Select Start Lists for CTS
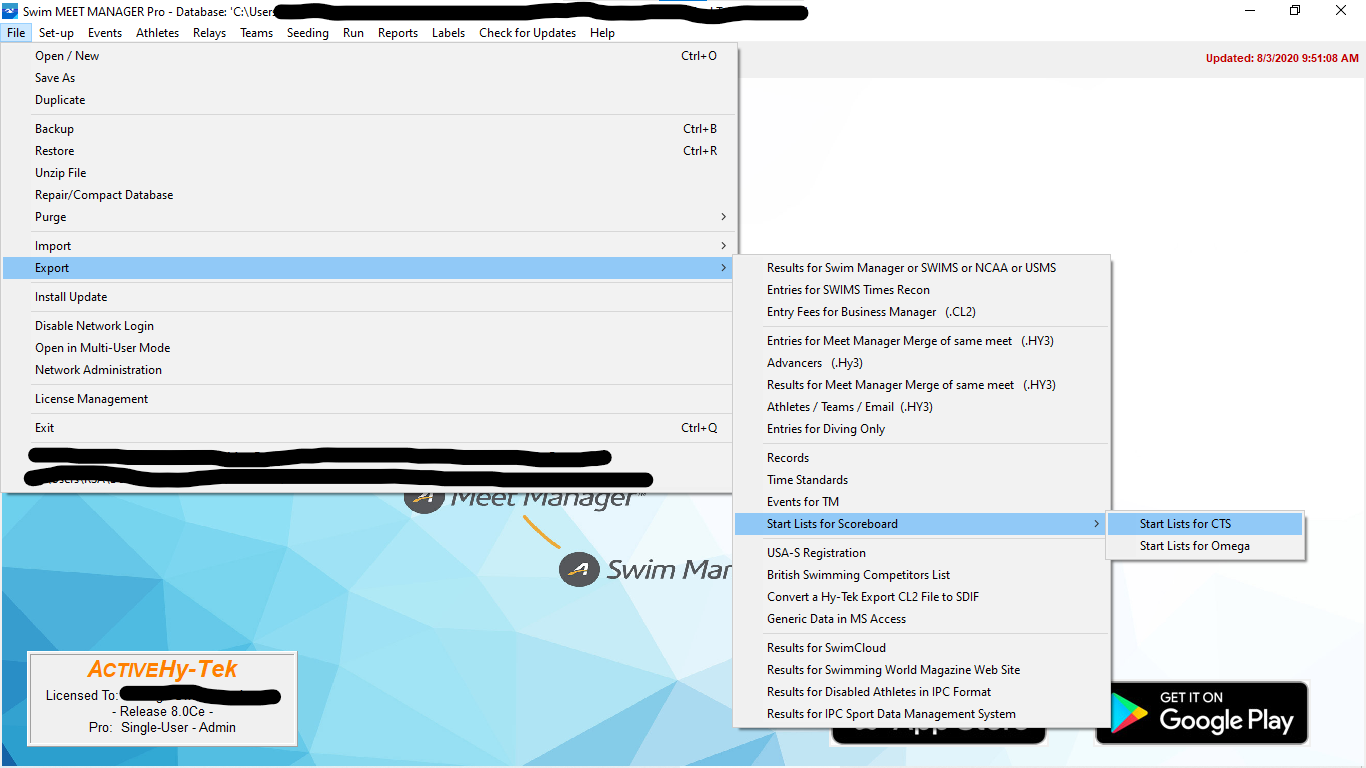1366x768 pixels. 1205,524
